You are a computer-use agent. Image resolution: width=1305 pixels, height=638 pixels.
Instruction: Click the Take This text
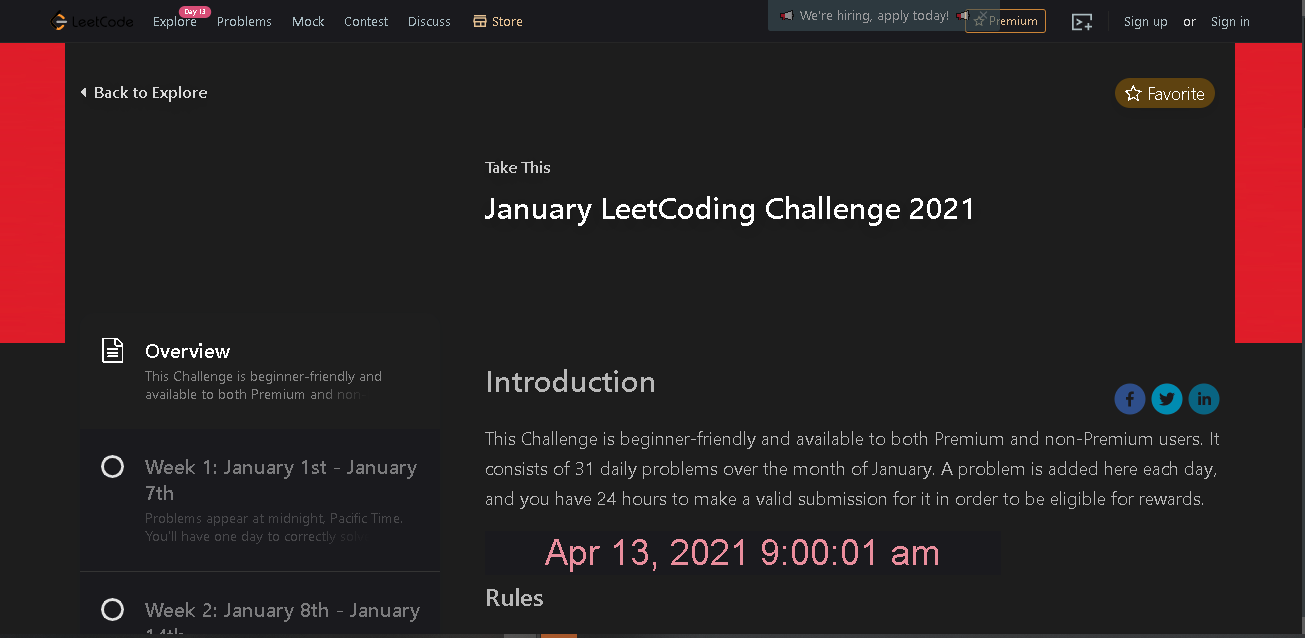pyautogui.click(x=518, y=167)
